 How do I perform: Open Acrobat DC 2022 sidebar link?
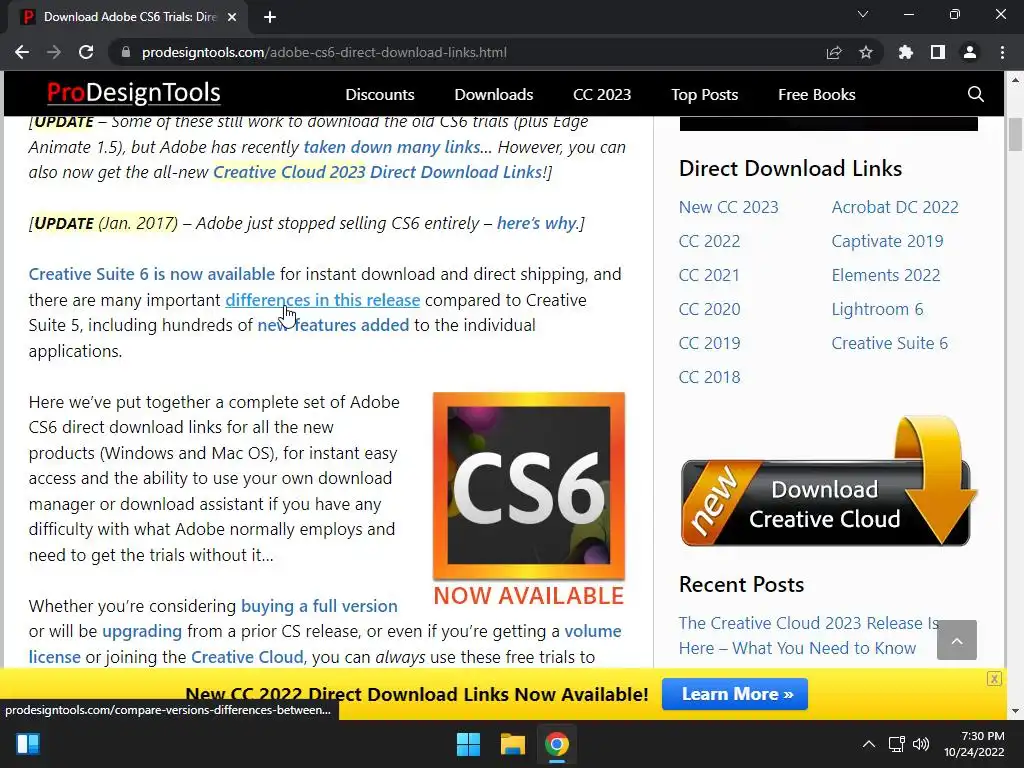click(x=895, y=207)
